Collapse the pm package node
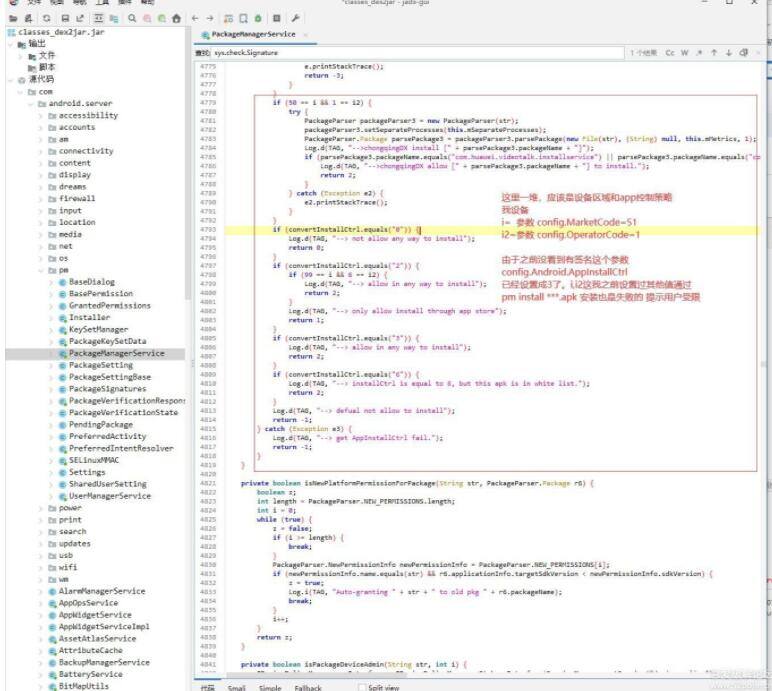The image size is (772, 691). pyautogui.click(x=41, y=270)
